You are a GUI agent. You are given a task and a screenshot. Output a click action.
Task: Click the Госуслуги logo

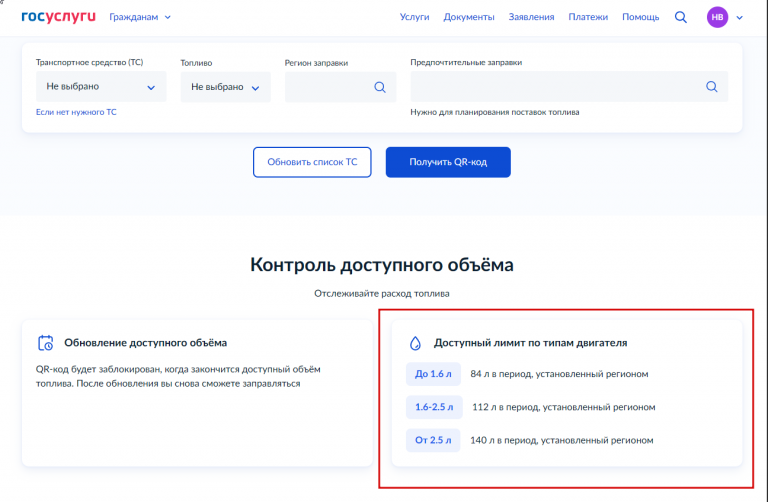pos(58,17)
